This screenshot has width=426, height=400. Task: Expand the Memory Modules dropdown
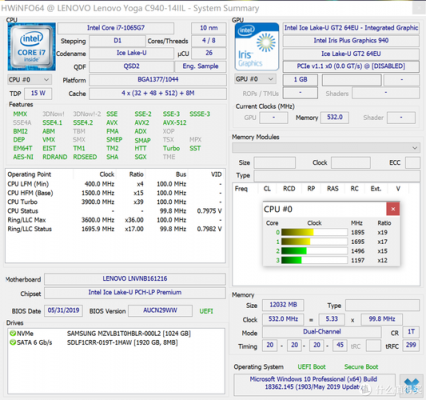[x=326, y=148]
